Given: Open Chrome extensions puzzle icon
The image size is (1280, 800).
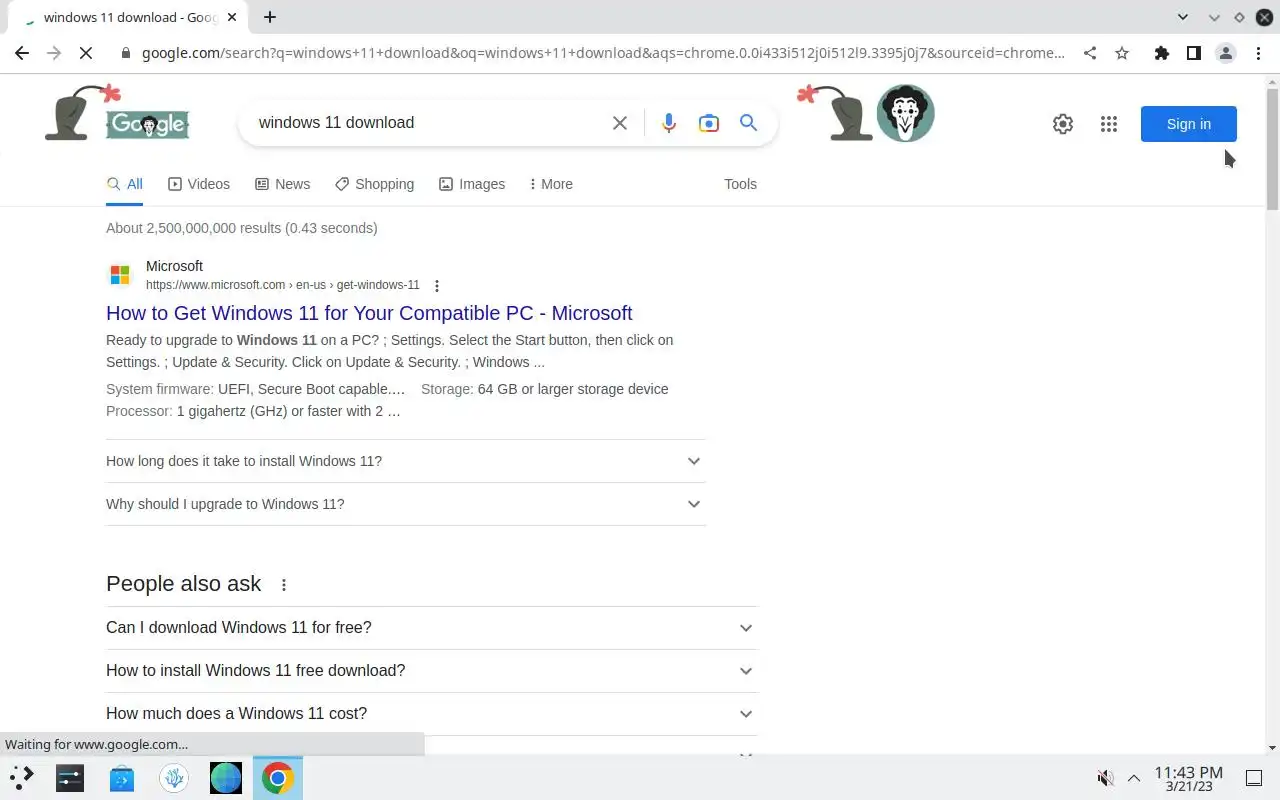Looking at the screenshot, I should [1162, 53].
